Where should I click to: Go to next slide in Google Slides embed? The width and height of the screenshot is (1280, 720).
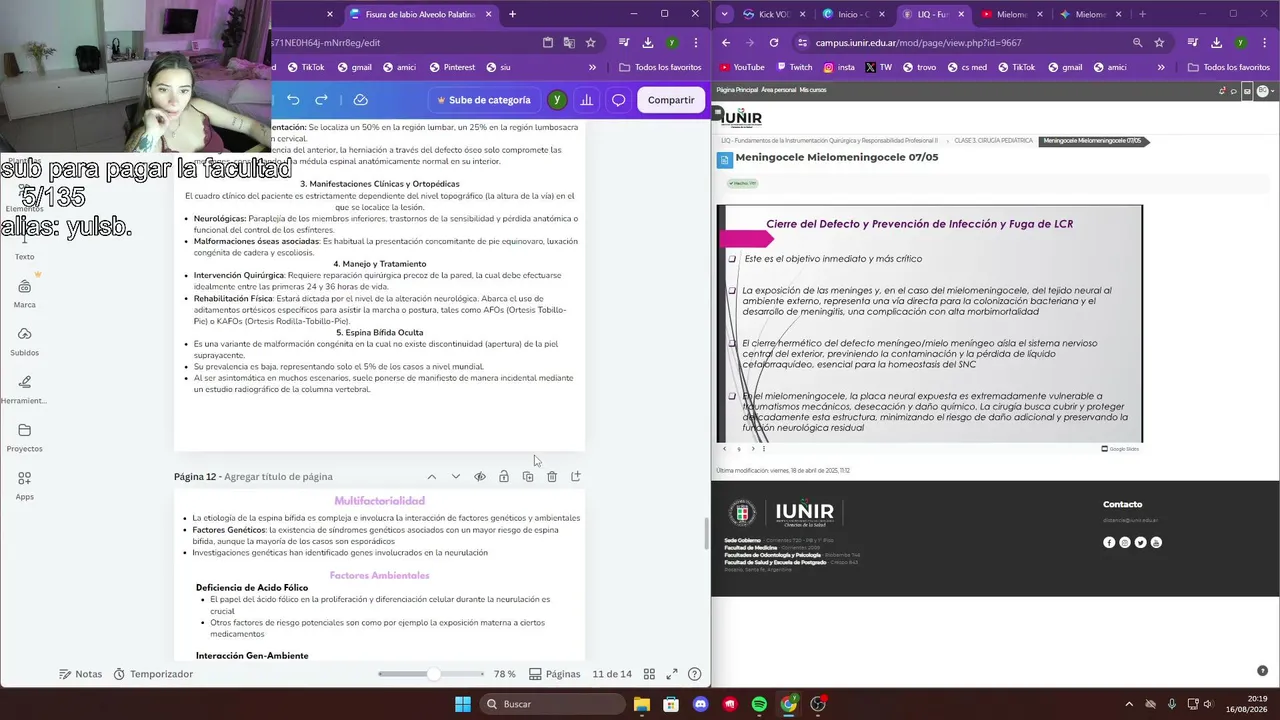(753, 448)
